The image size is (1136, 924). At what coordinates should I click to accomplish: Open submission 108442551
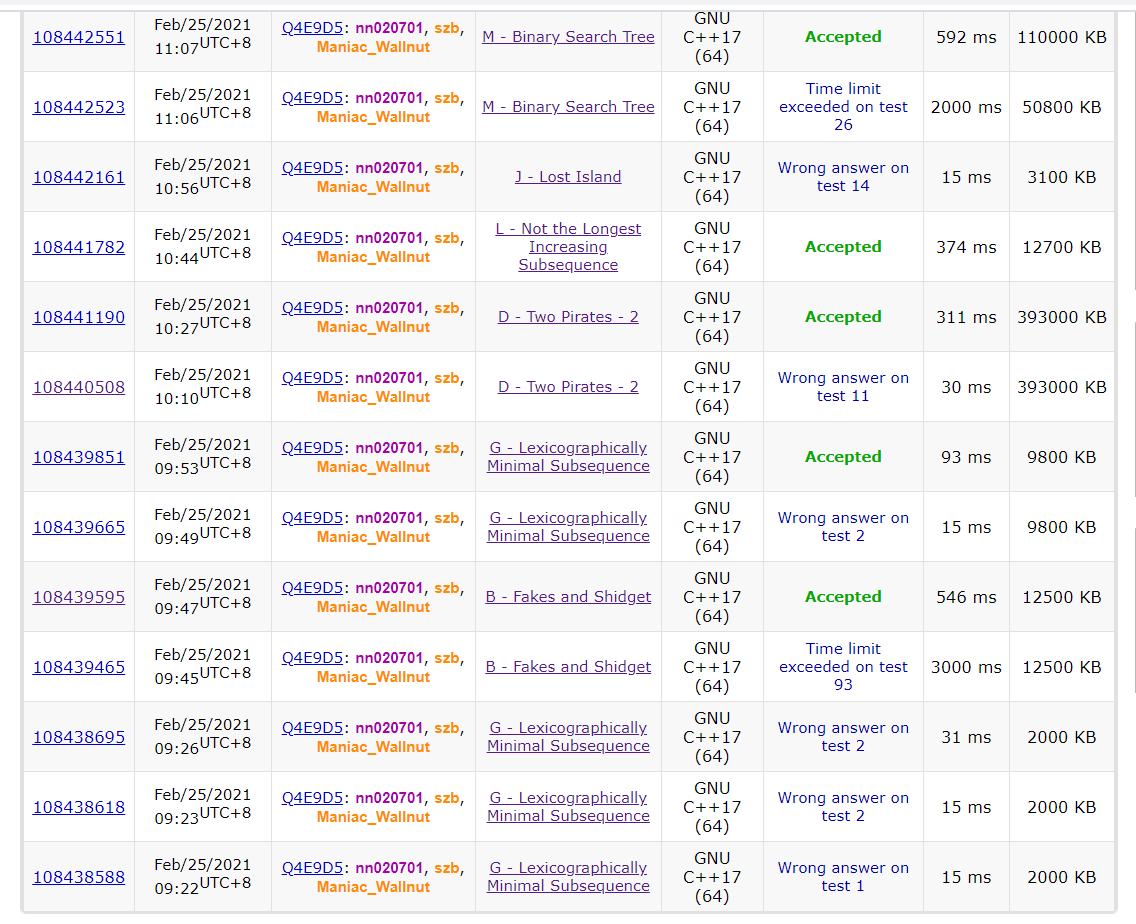click(x=79, y=37)
